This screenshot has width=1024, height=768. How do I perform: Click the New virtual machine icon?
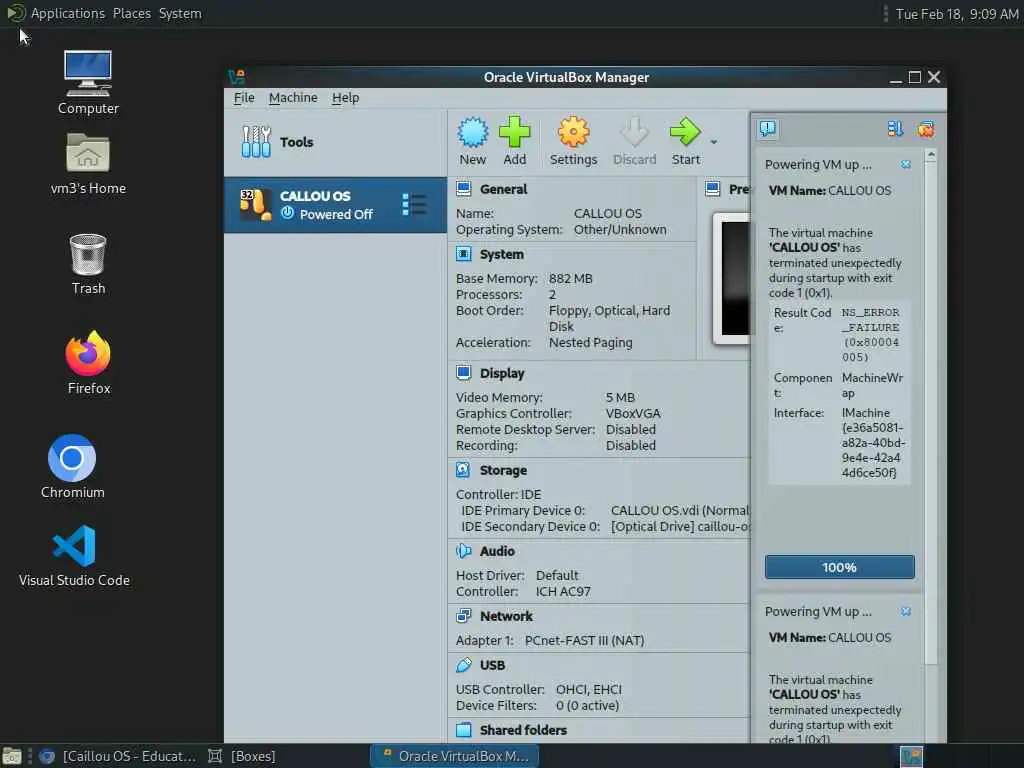(x=472, y=133)
